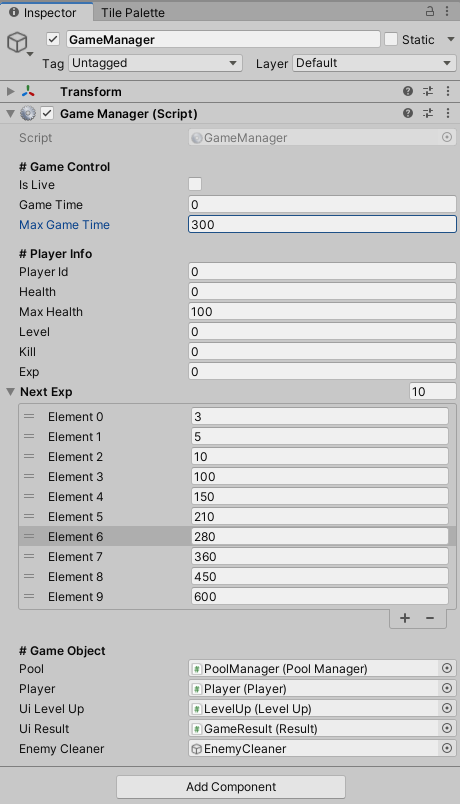Click the Exp value field

point(322,372)
